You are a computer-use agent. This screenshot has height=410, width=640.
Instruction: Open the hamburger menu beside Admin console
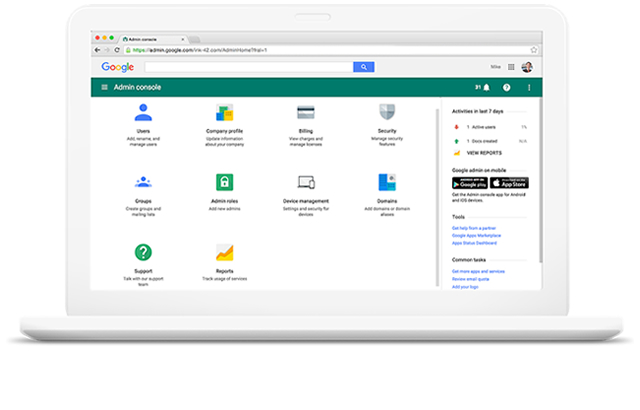click(103, 87)
